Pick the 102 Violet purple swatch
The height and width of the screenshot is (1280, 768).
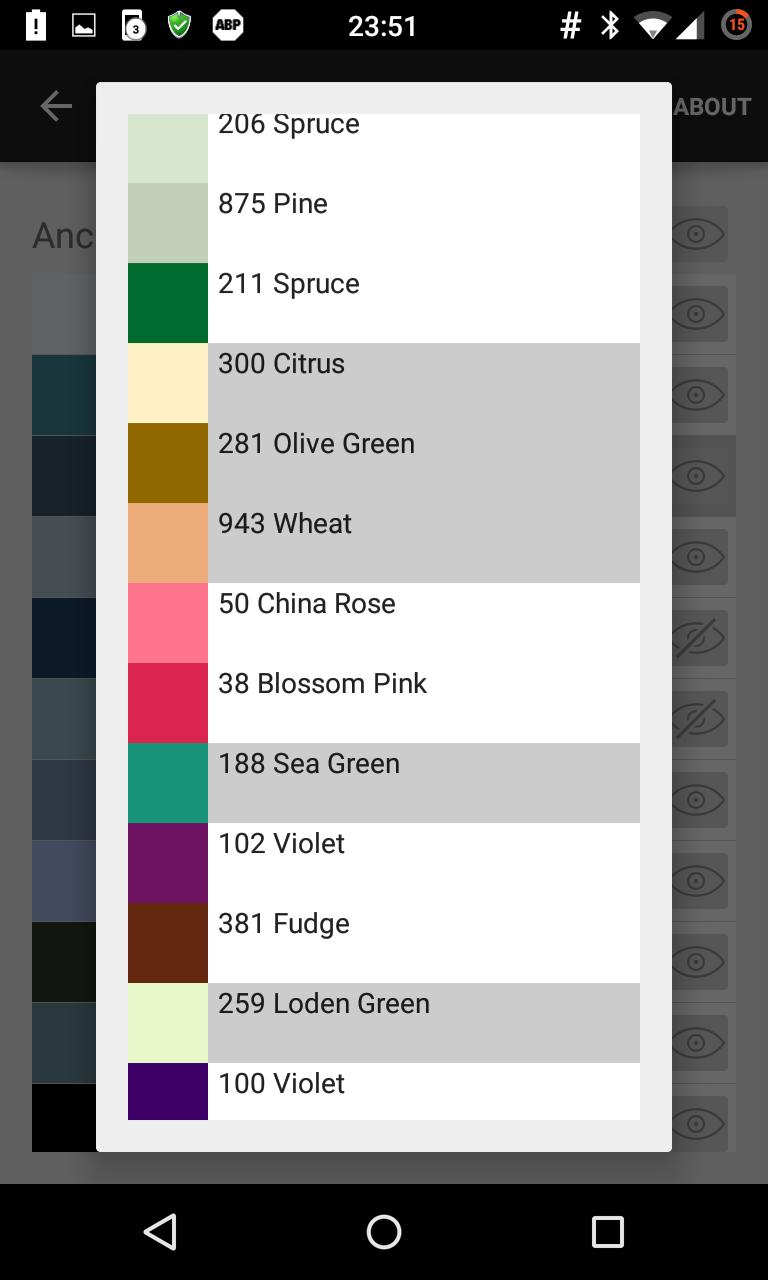pos(168,863)
